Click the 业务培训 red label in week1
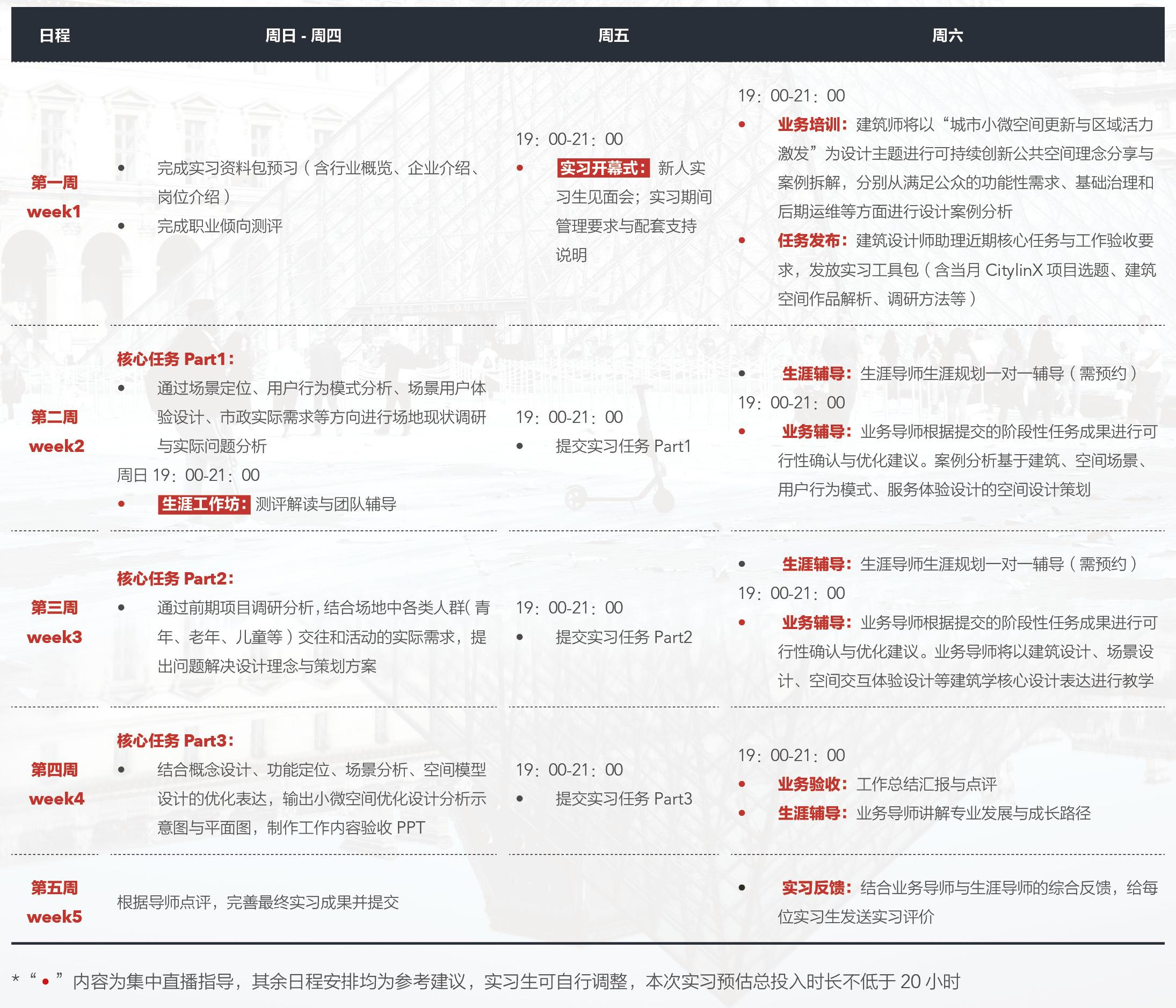This screenshot has height=1008, width=1176. 813,125
